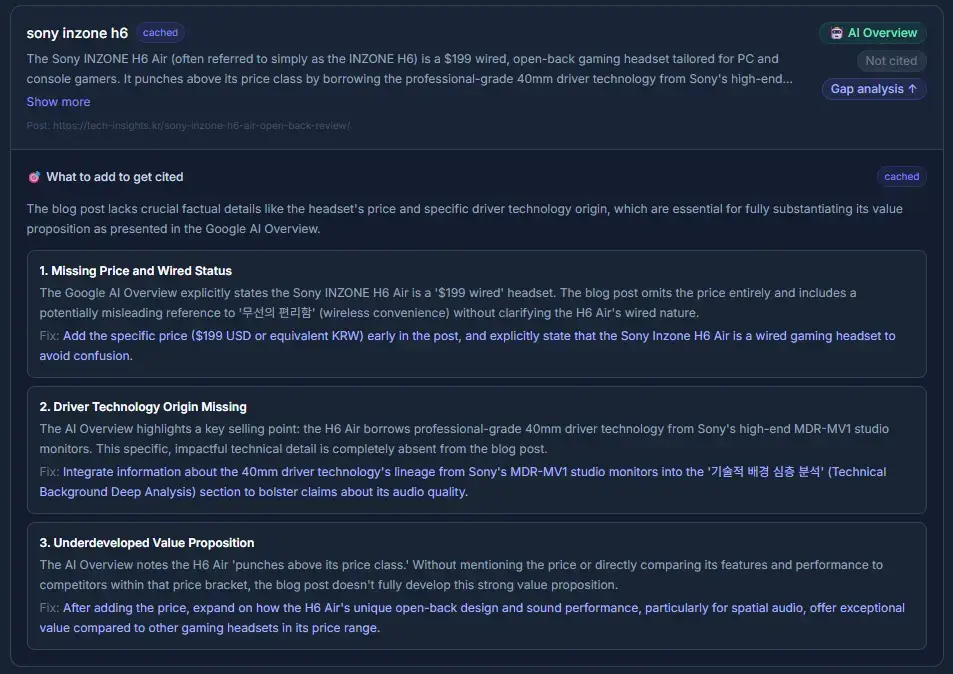Image resolution: width=953 pixels, height=674 pixels.
Task: Click the summary paragraph about lacking factual details
Action: coord(464,219)
